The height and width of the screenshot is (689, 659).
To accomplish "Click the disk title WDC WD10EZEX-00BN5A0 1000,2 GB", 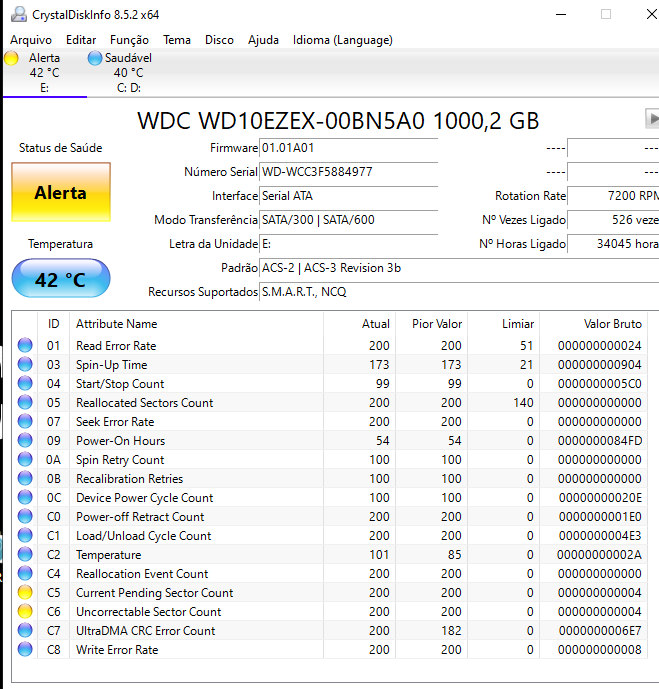I will point(338,120).
